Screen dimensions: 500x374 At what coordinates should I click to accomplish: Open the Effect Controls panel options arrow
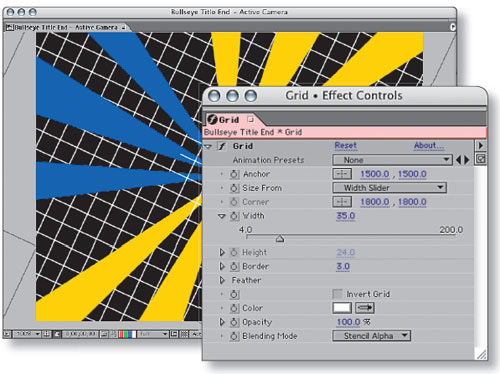480,146
